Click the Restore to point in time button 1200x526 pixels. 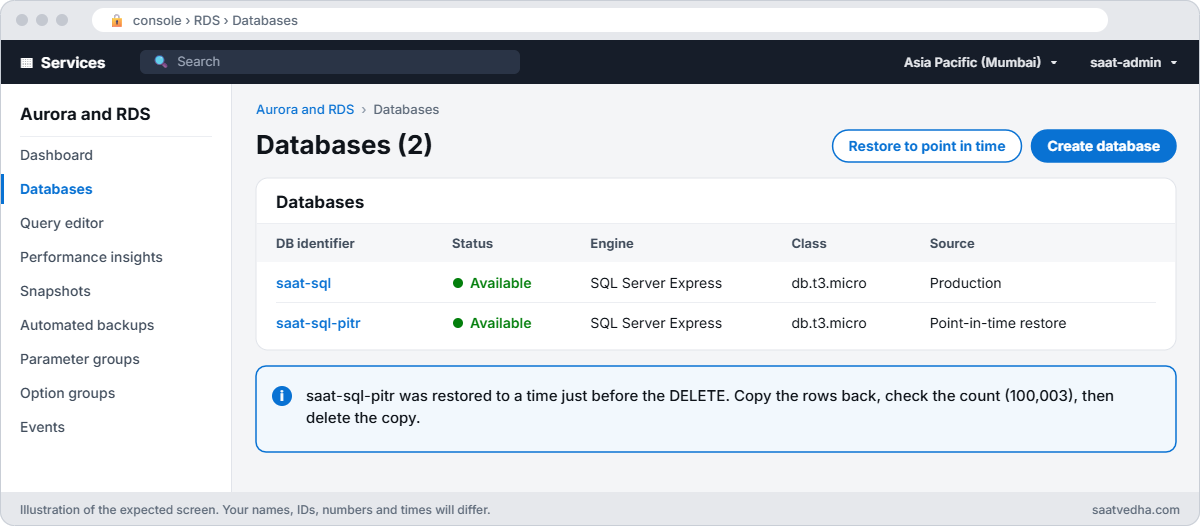tap(927, 146)
